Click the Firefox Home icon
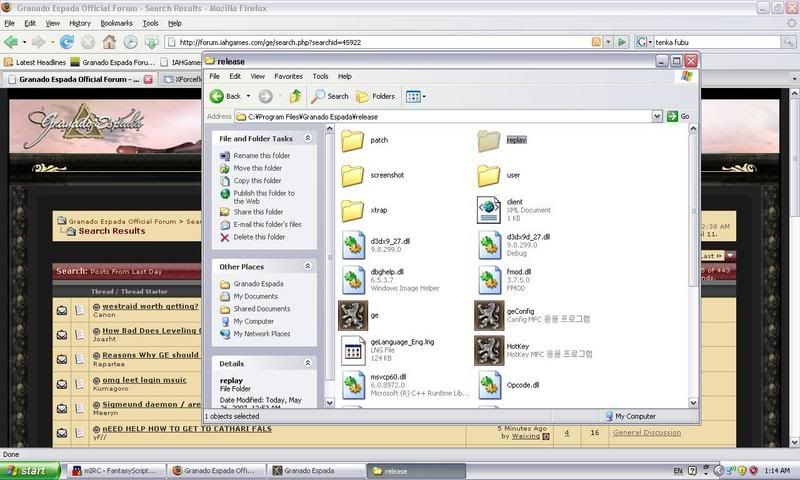Viewport: 800px width, 480px height. coord(109,42)
